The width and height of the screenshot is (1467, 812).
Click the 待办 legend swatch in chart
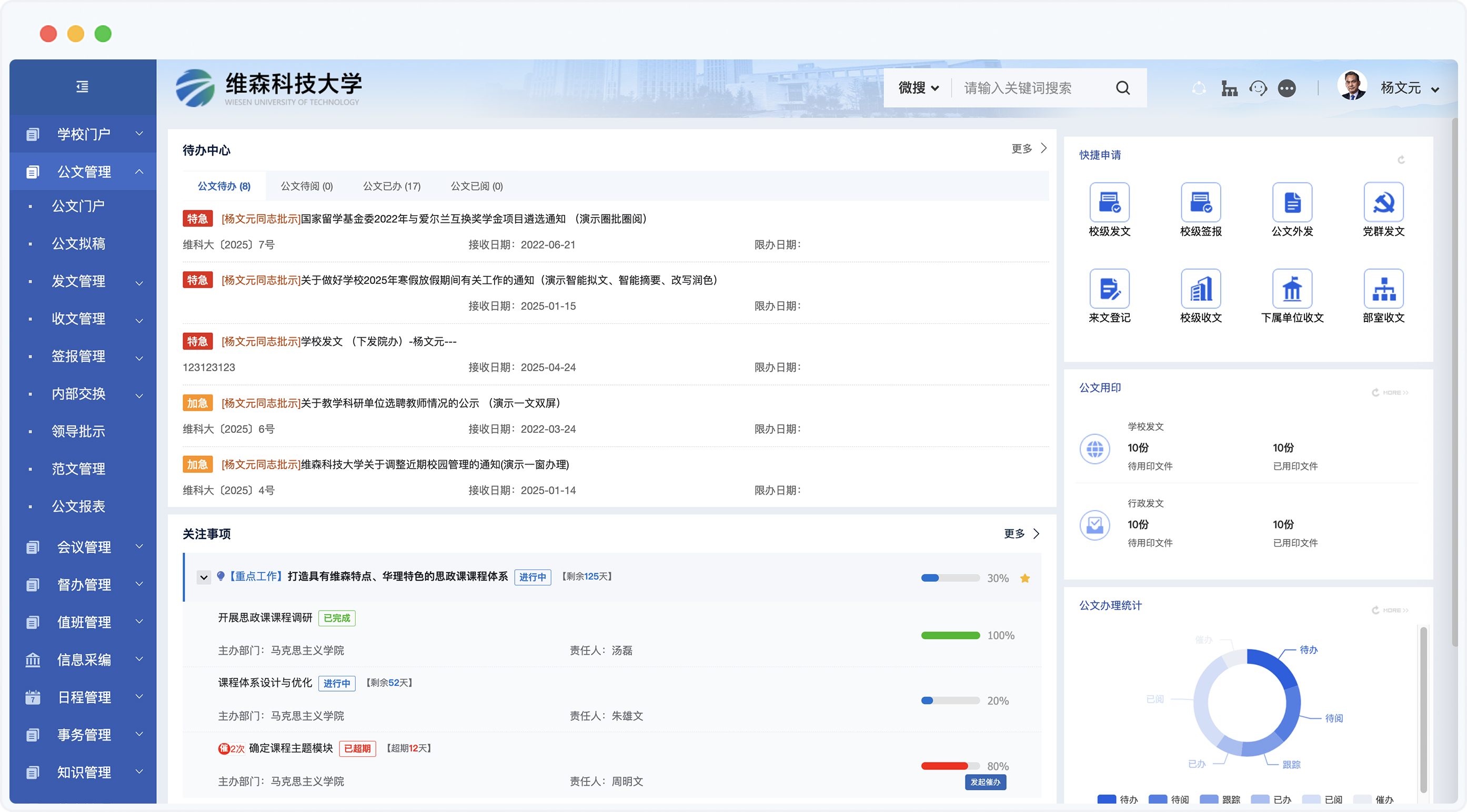click(1106, 799)
